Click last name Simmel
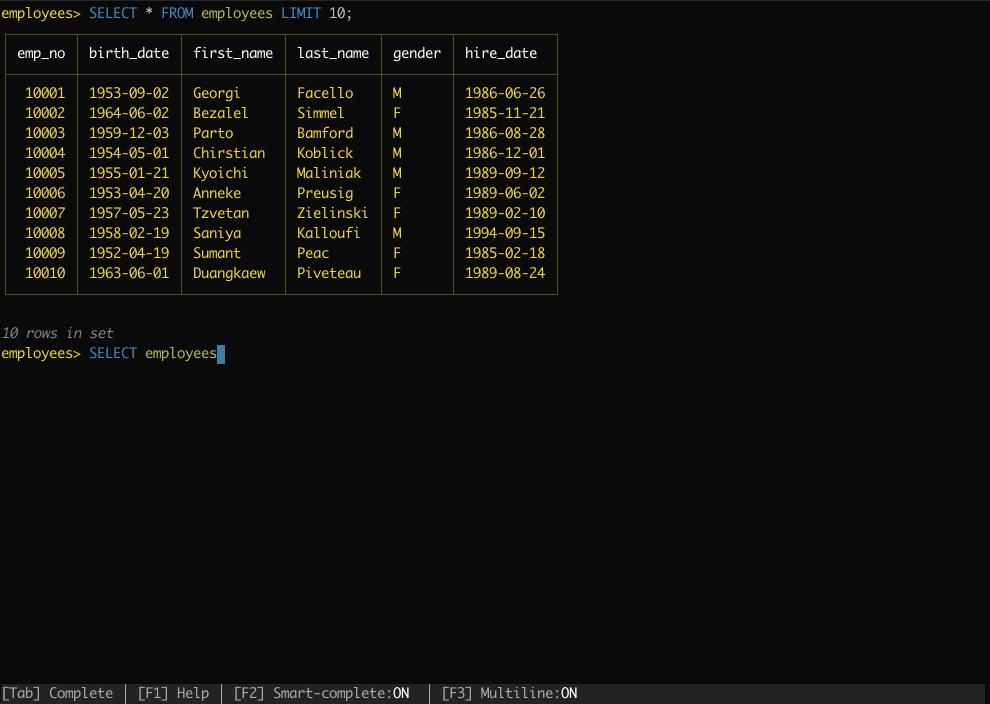The height and width of the screenshot is (704, 990). click(x=321, y=113)
